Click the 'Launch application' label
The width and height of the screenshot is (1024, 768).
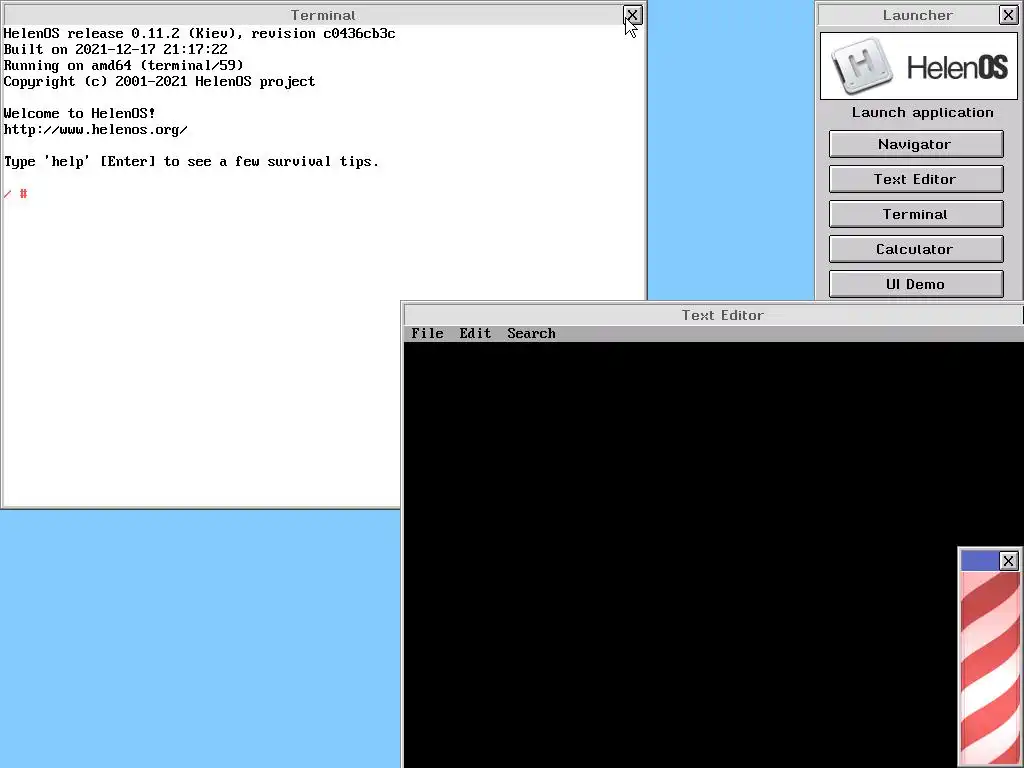[922, 112]
